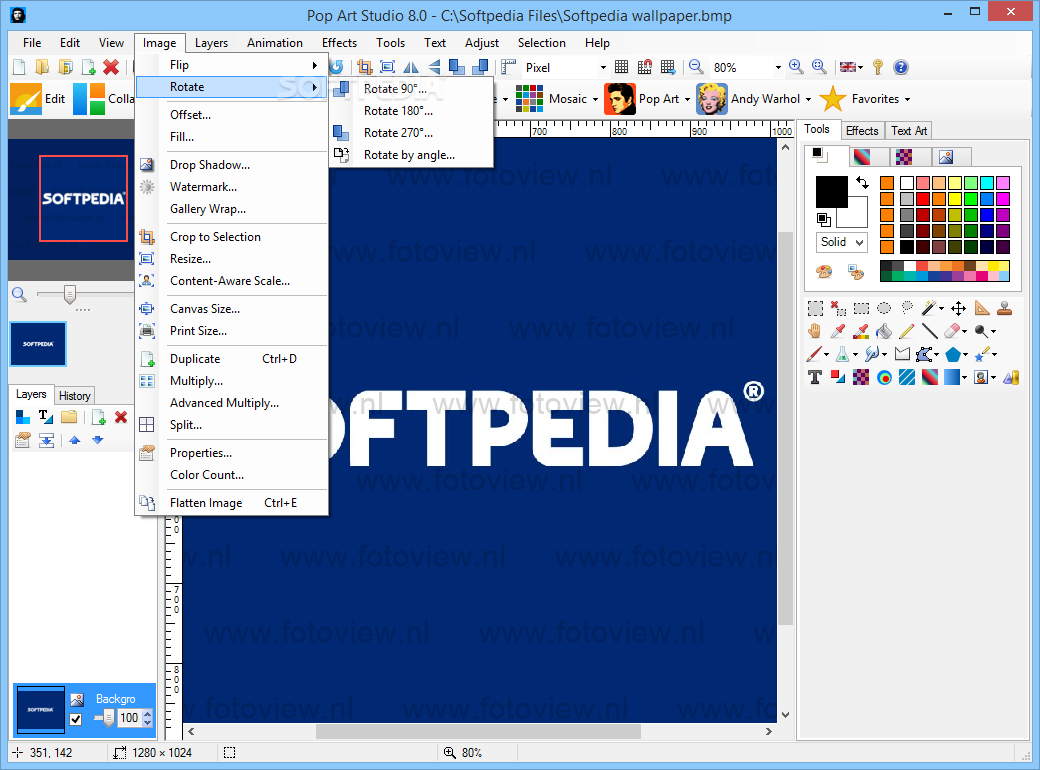Screen dimensions: 1040x770
Task: Swap foreground and background colors arrow
Action: click(862, 182)
